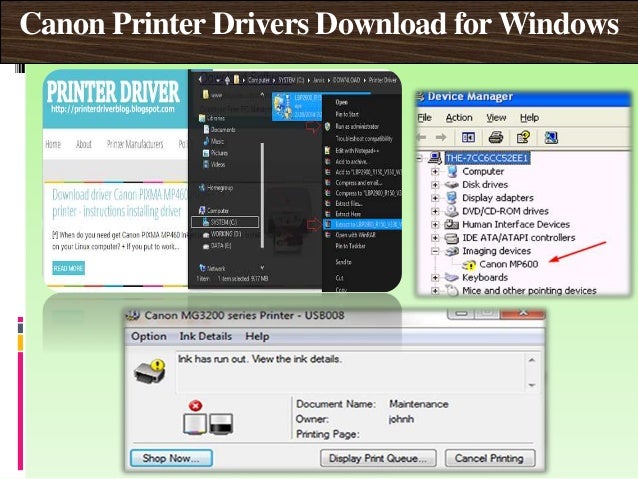Open the Ink Details menu

point(205,337)
